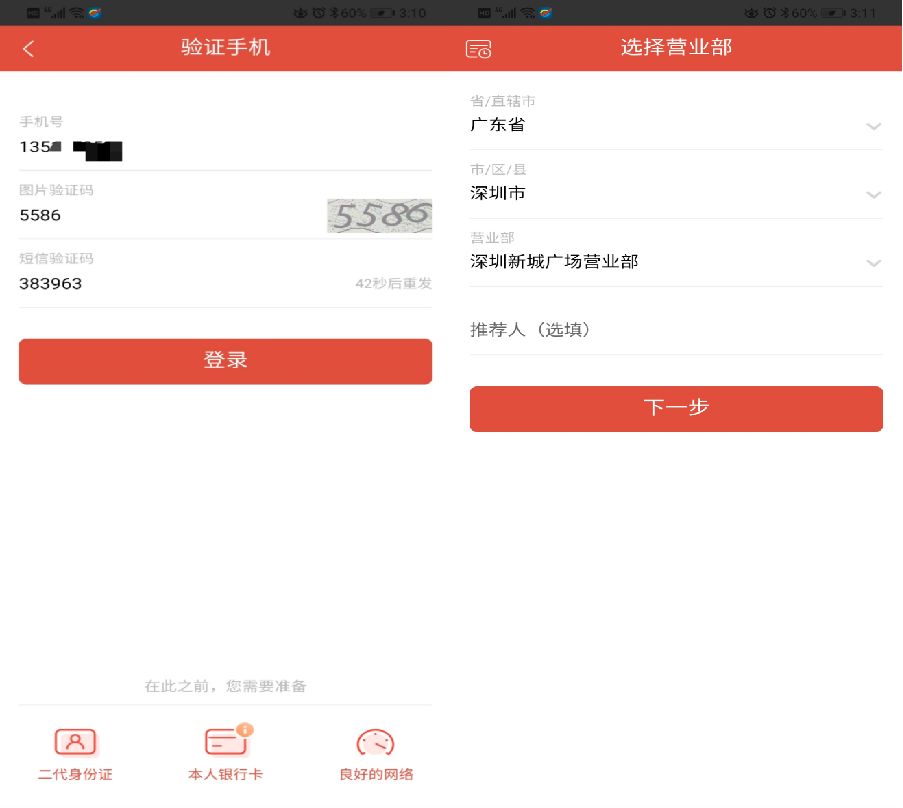Tap the battery icon in right status bar
The height and width of the screenshot is (808, 903).
(833, 13)
